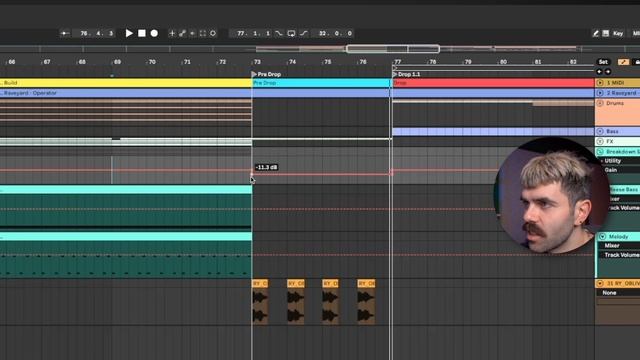The width and height of the screenshot is (640, 360).
Task: Select the Bass clip at the drop
Action: pos(493,131)
